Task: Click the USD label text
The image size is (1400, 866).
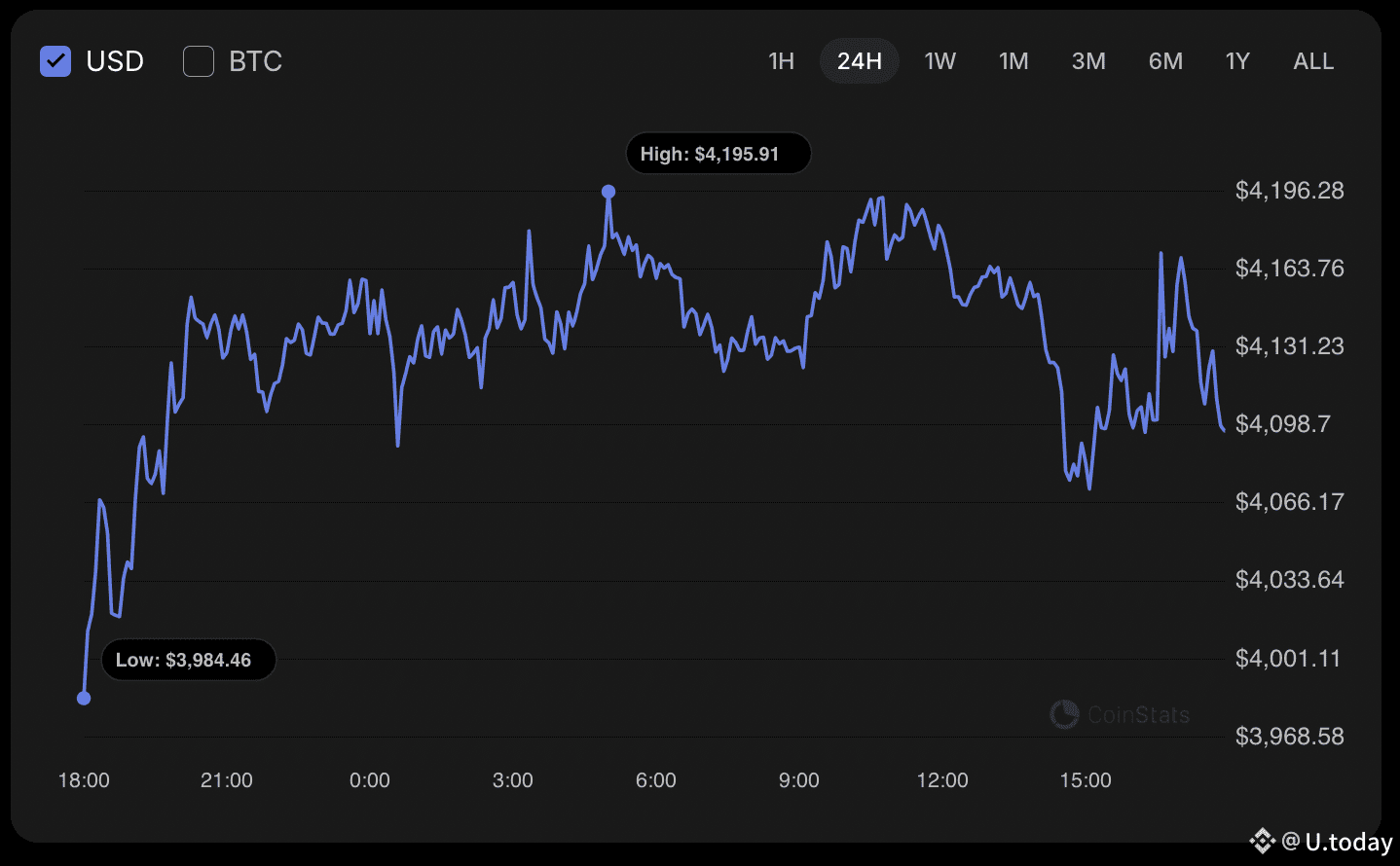Action: (x=115, y=61)
